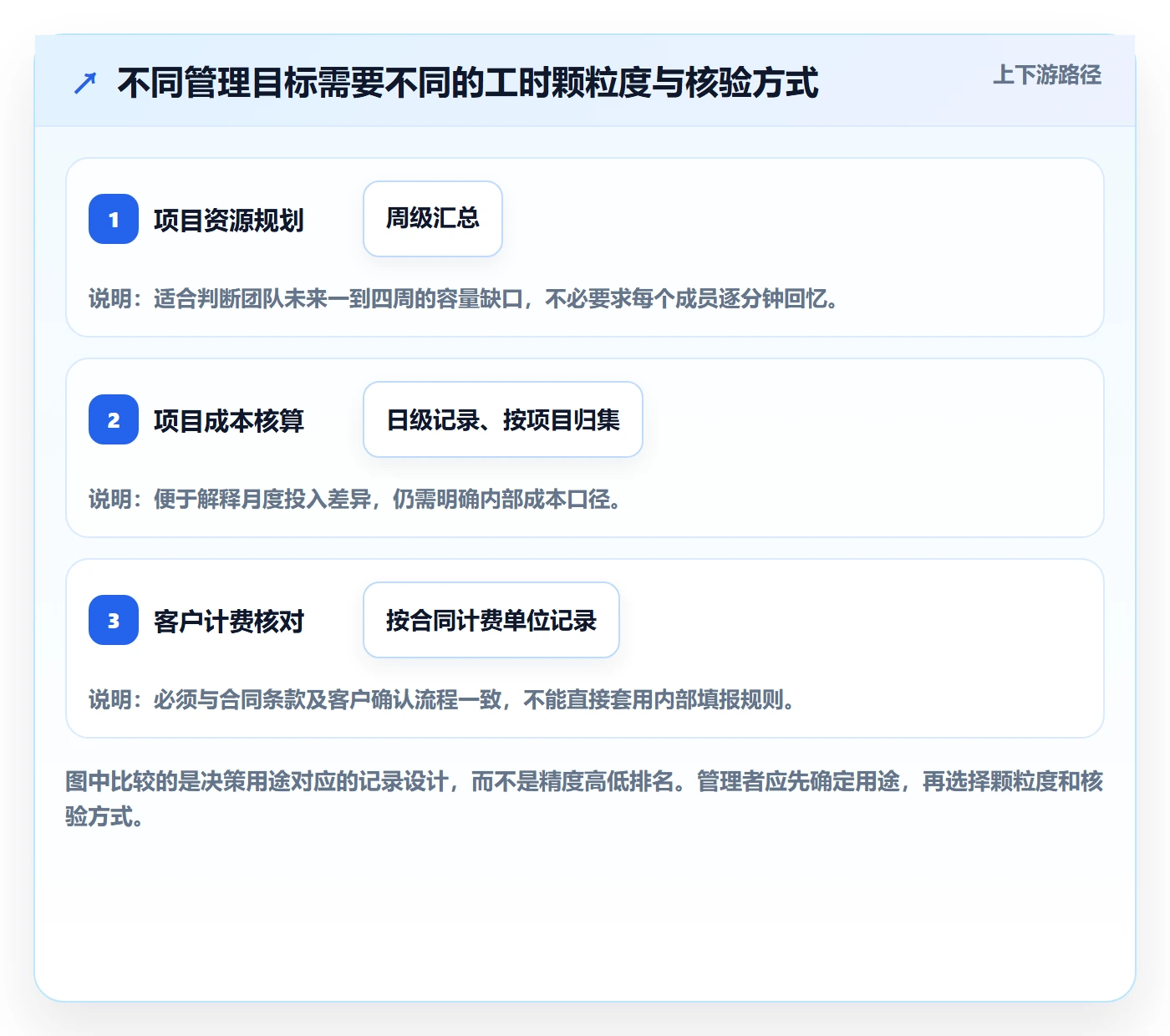This screenshot has height=1036, width=1170.
Task: Click the number 2 badge for 项目成本核算
Action: [x=114, y=419]
